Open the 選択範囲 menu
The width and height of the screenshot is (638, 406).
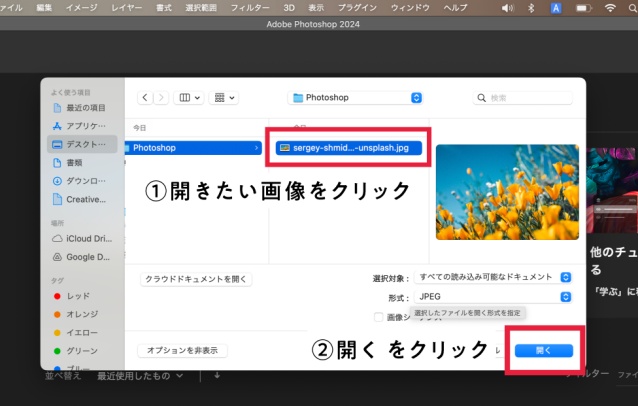[201, 7]
